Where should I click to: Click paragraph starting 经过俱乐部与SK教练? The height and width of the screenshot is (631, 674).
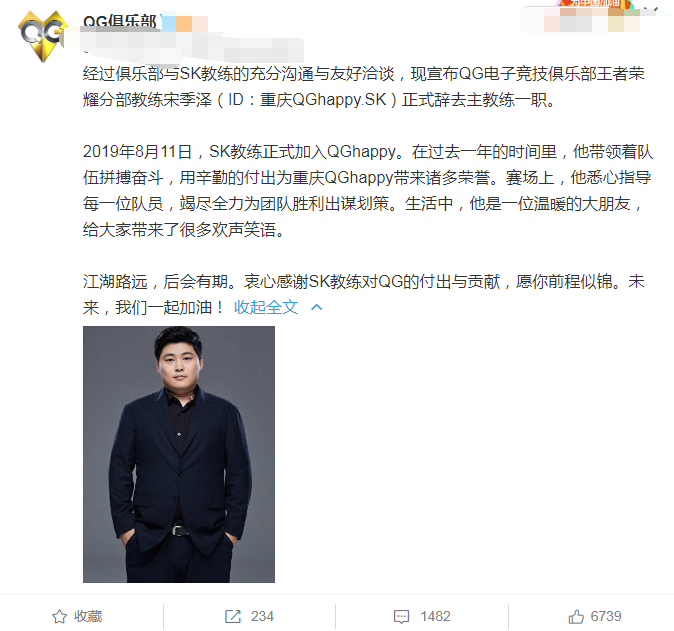(x=364, y=87)
